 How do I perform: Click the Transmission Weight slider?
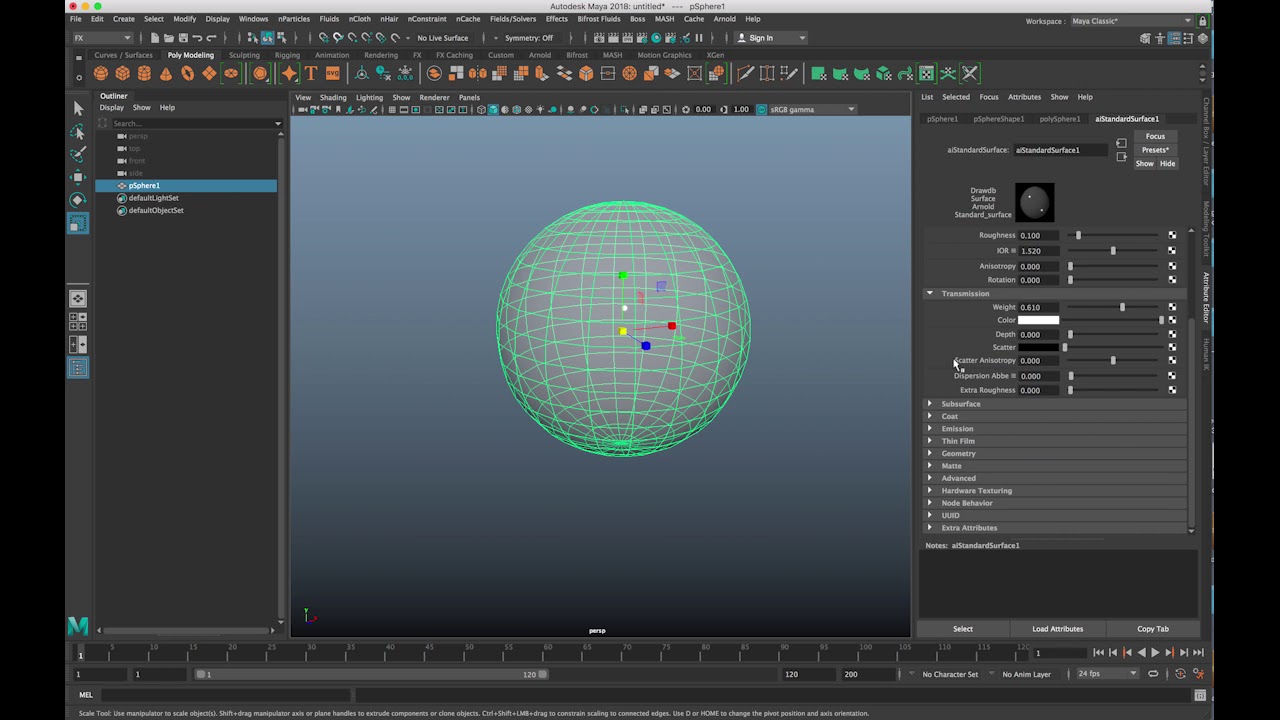1112,307
